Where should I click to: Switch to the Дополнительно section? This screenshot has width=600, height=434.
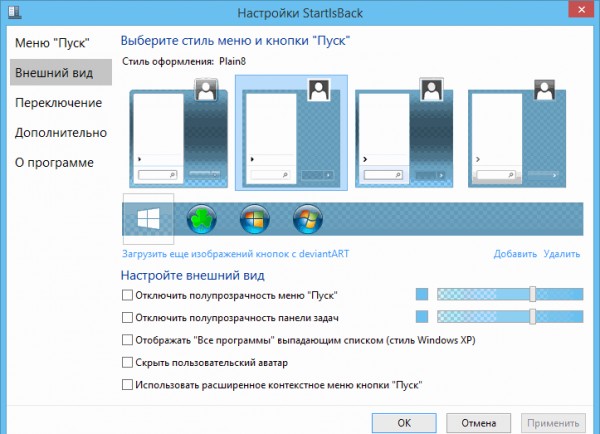pyautogui.click(x=61, y=132)
